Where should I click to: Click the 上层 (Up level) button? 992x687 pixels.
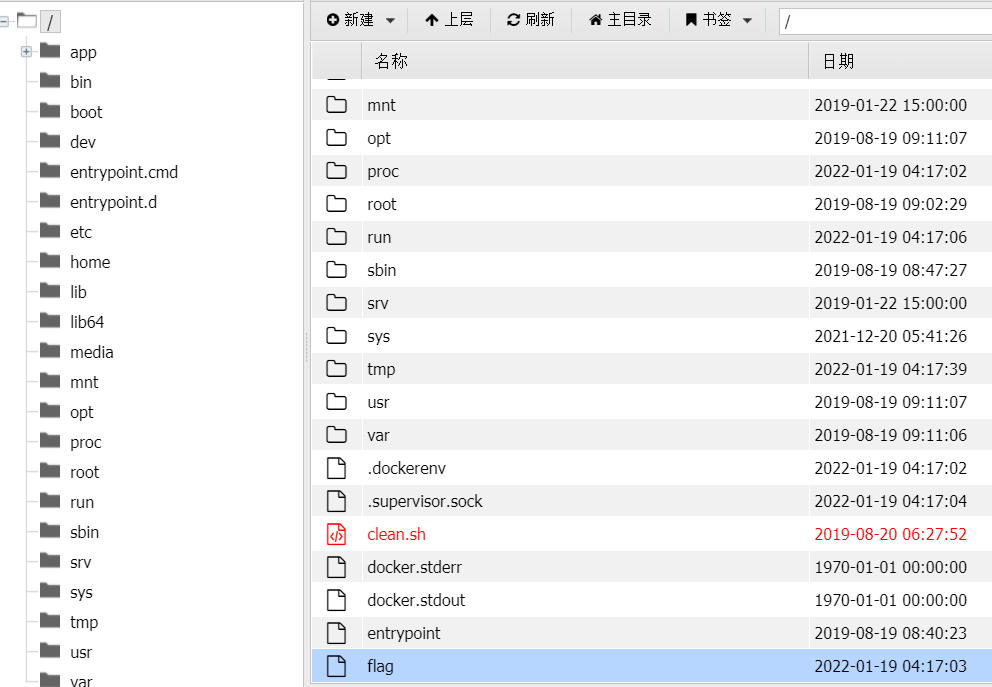(449, 20)
